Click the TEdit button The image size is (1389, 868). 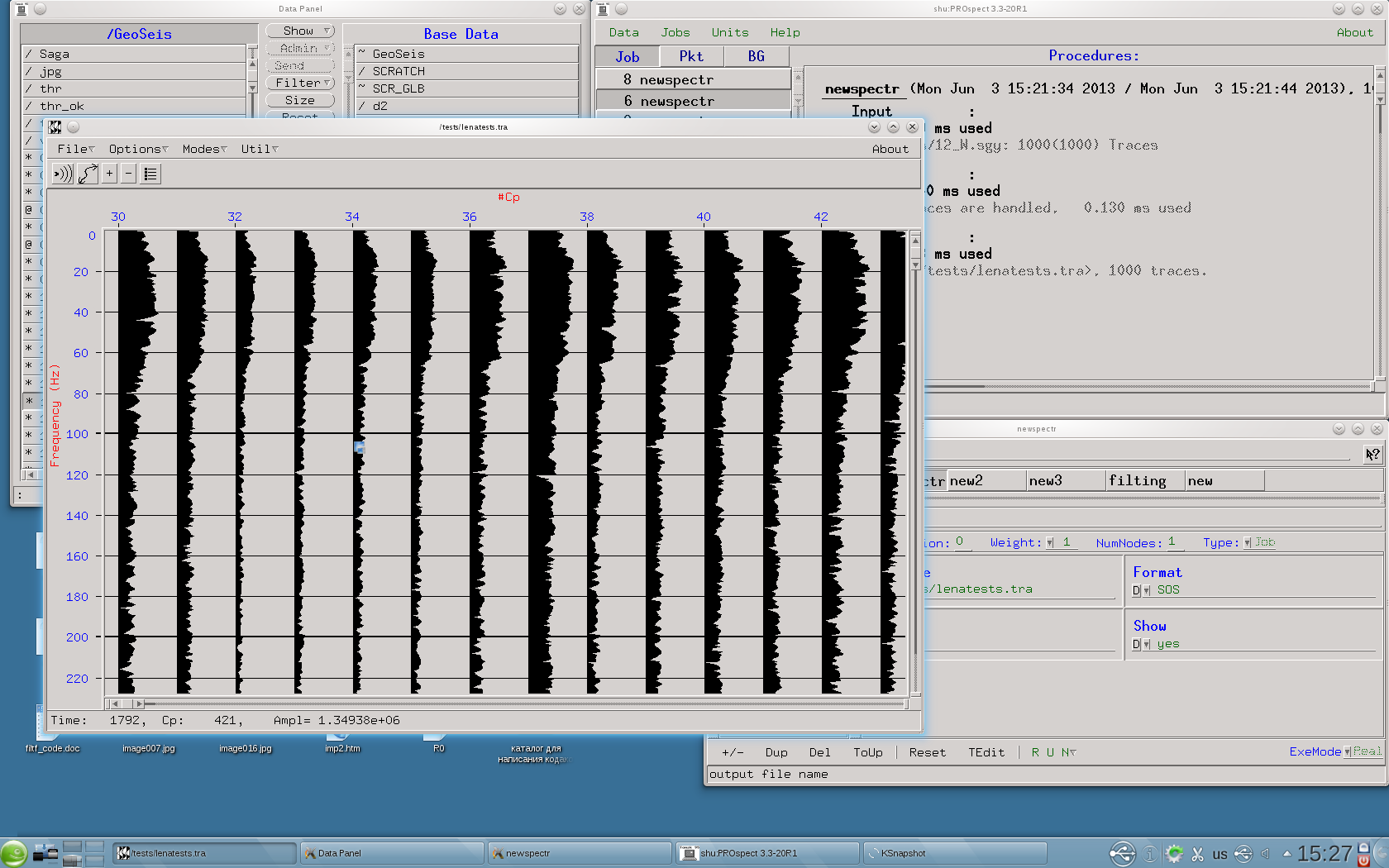(986, 752)
